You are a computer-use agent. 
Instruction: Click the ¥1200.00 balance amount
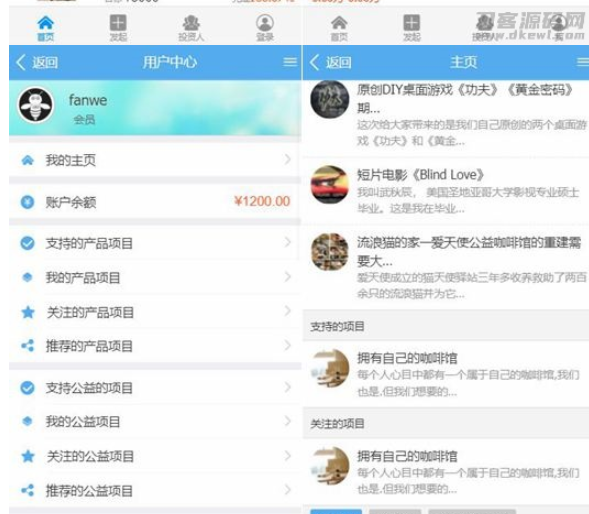pyautogui.click(x=262, y=201)
